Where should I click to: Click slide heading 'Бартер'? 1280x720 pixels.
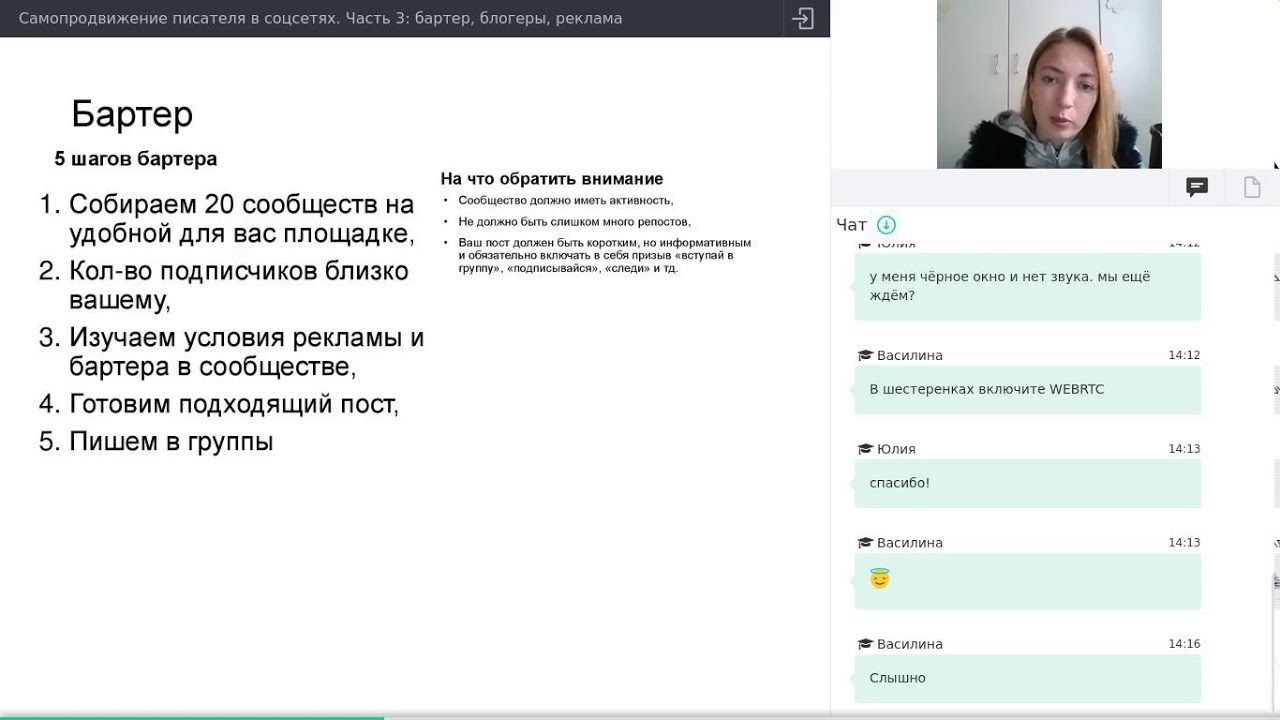[x=132, y=114]
